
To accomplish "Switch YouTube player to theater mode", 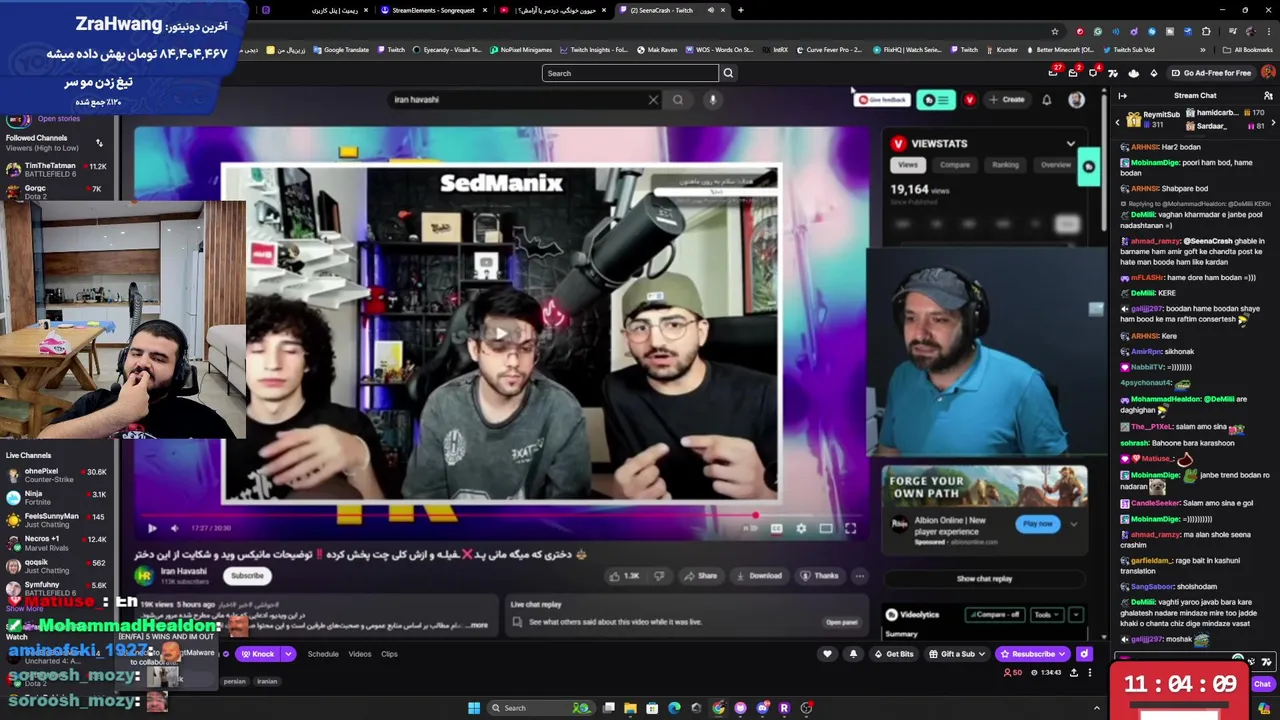I will [x=826, y=528].
